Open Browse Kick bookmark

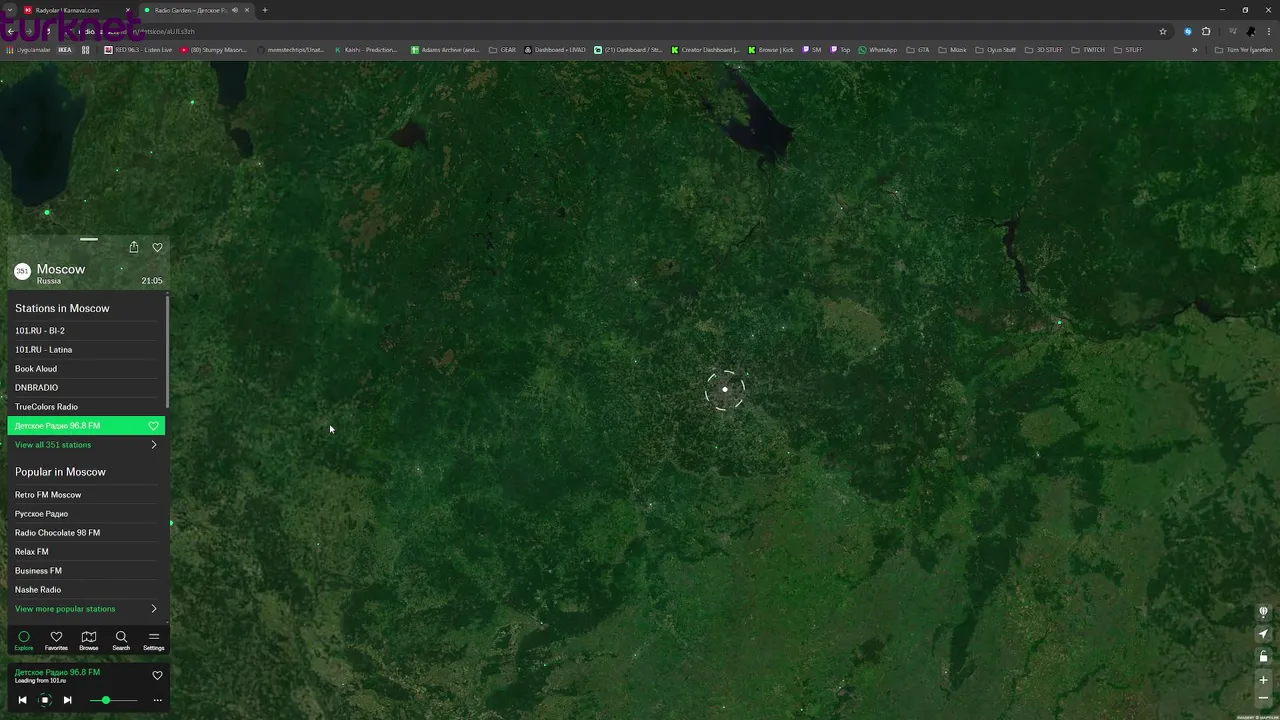pos(770,50)
